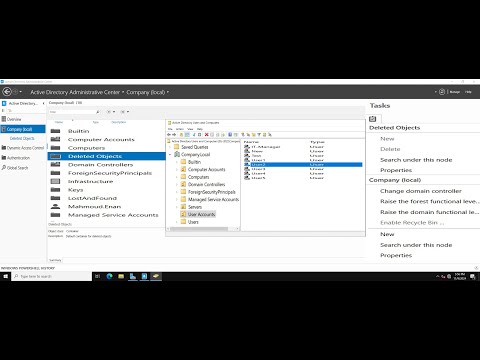Screen dimensions: 480x360
Task: Open Dynamic Access Control in the navigation pane
Action: pos(23,148)
